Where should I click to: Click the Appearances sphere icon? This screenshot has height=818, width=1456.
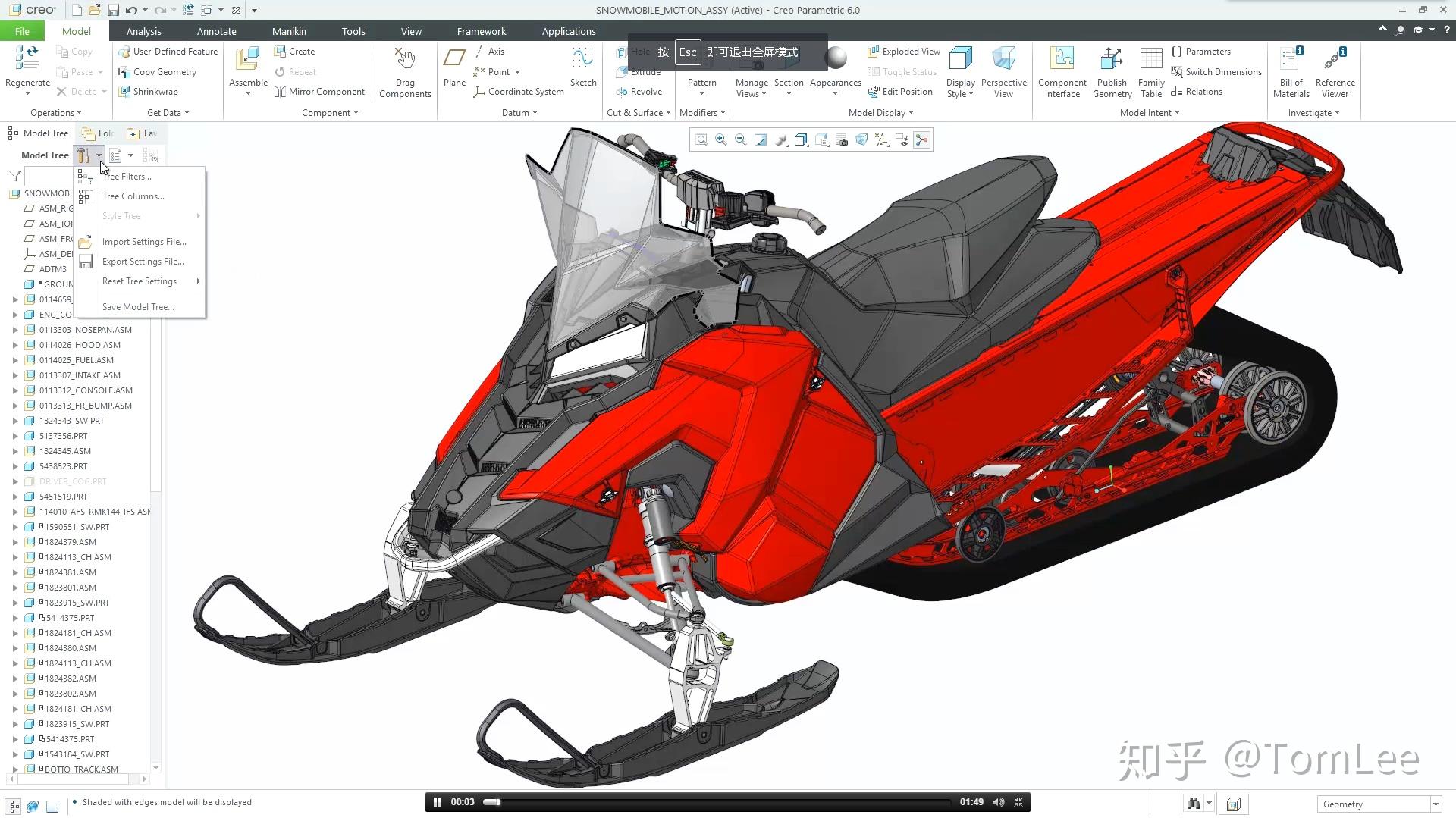(835, 58)
